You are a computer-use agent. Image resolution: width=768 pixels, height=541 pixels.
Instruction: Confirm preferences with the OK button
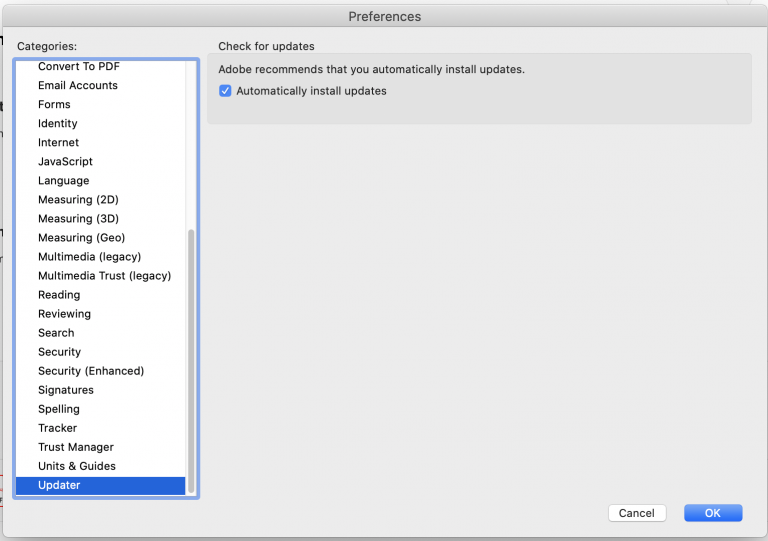tap(713, 513)
